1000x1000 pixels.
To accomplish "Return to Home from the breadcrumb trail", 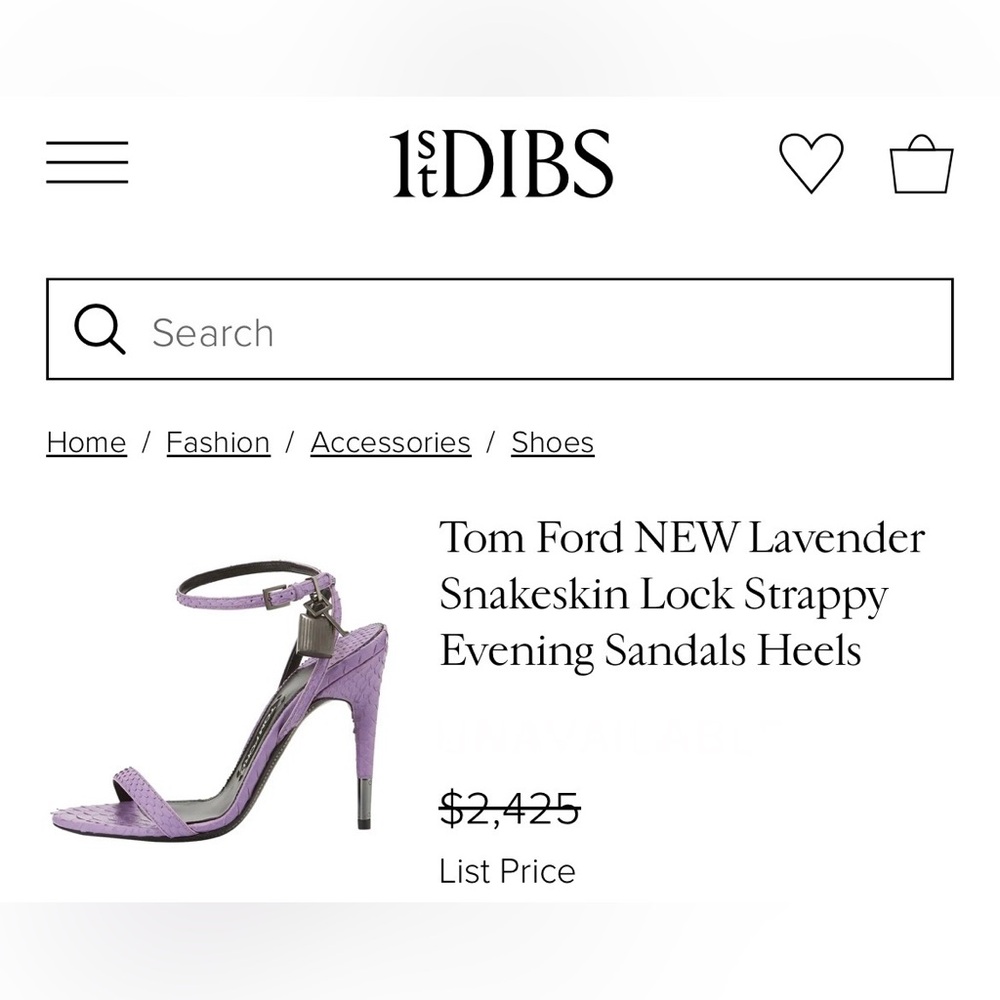I will 86,441.
